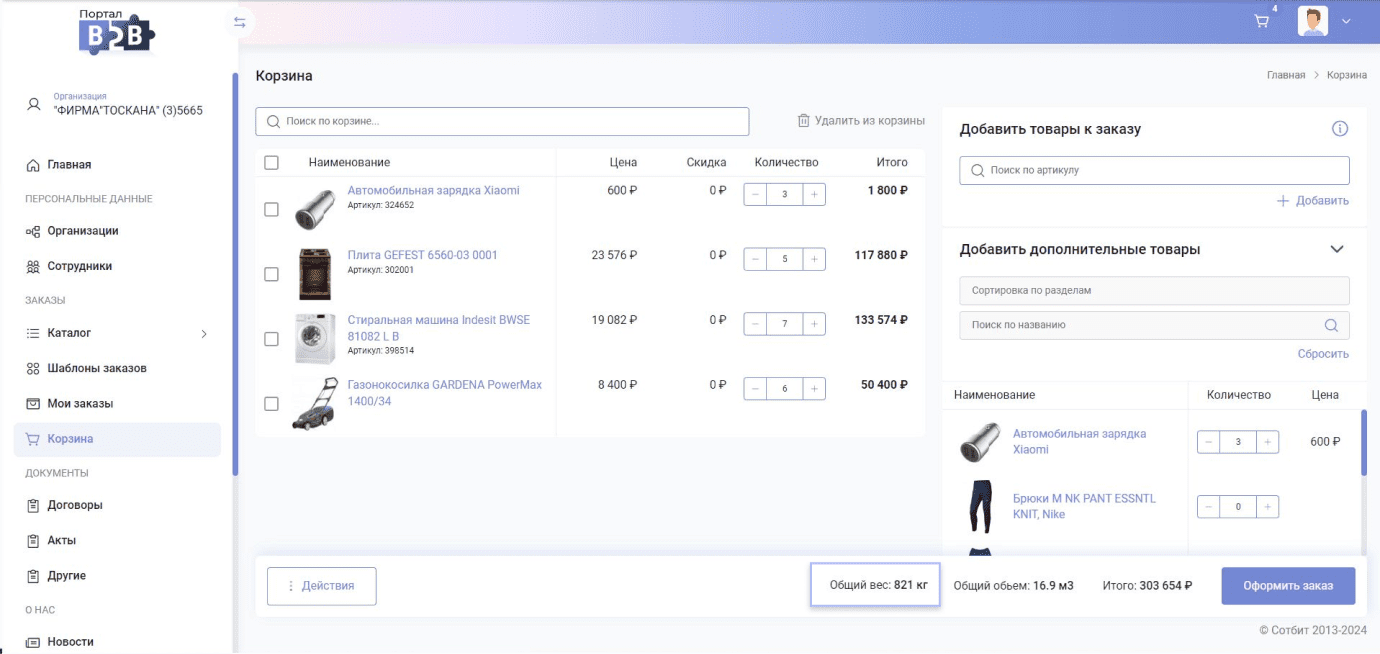Image resolution: width=1380 pixels, height=654 pixels.
Task: Click the additional goods list scrollbar
Action: (x=1363, y=443)
